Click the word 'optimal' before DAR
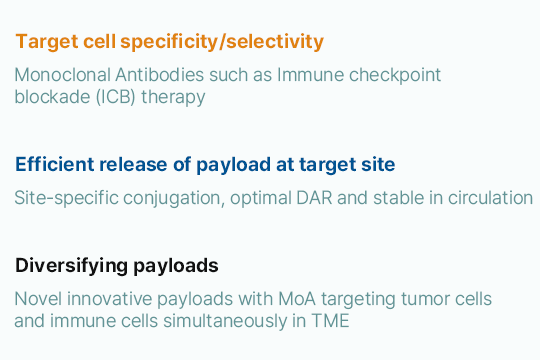This screenshot has height=360, width=540. click(x=260, y=198)
